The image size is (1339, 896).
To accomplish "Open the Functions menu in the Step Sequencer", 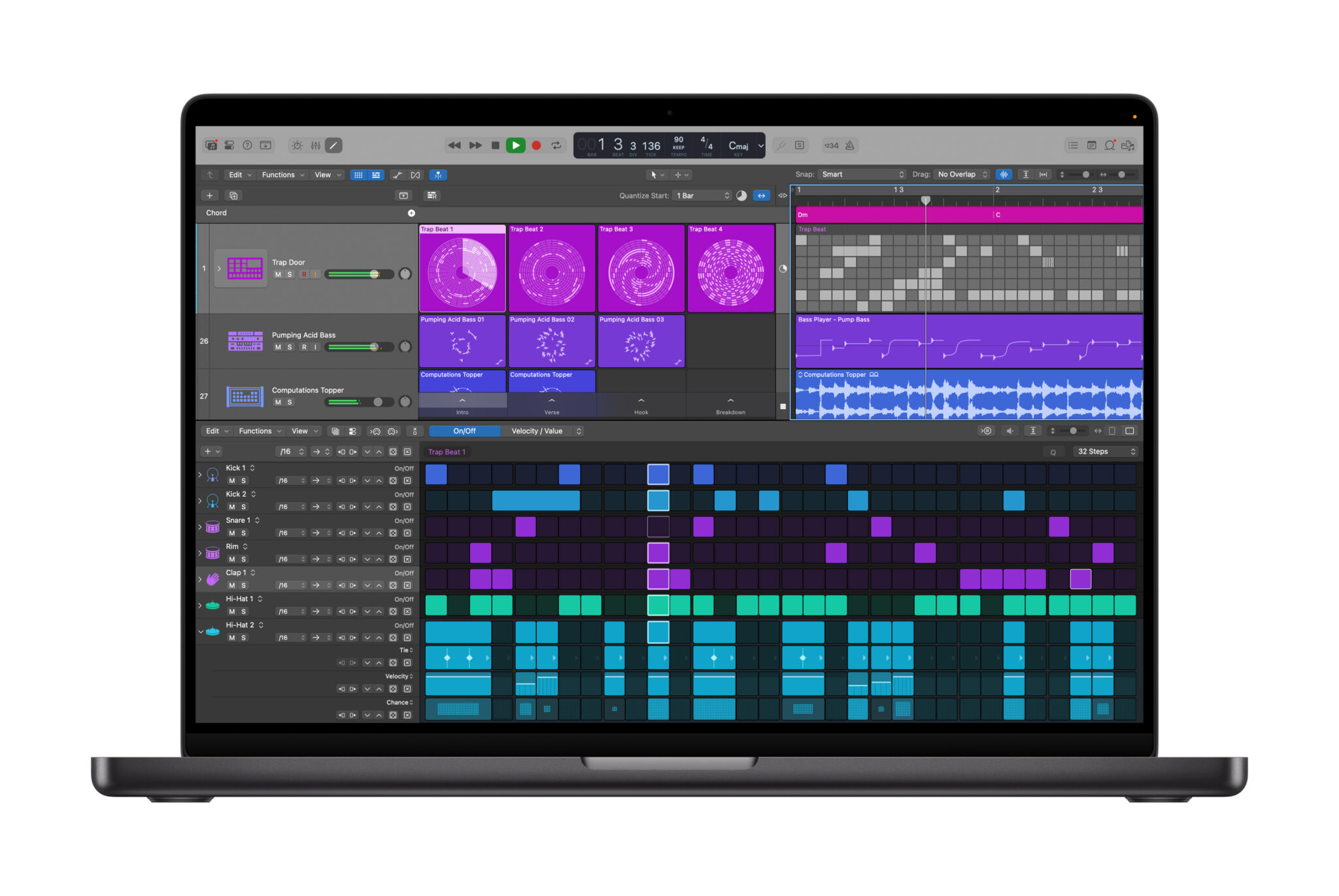I will pos(257,431).
